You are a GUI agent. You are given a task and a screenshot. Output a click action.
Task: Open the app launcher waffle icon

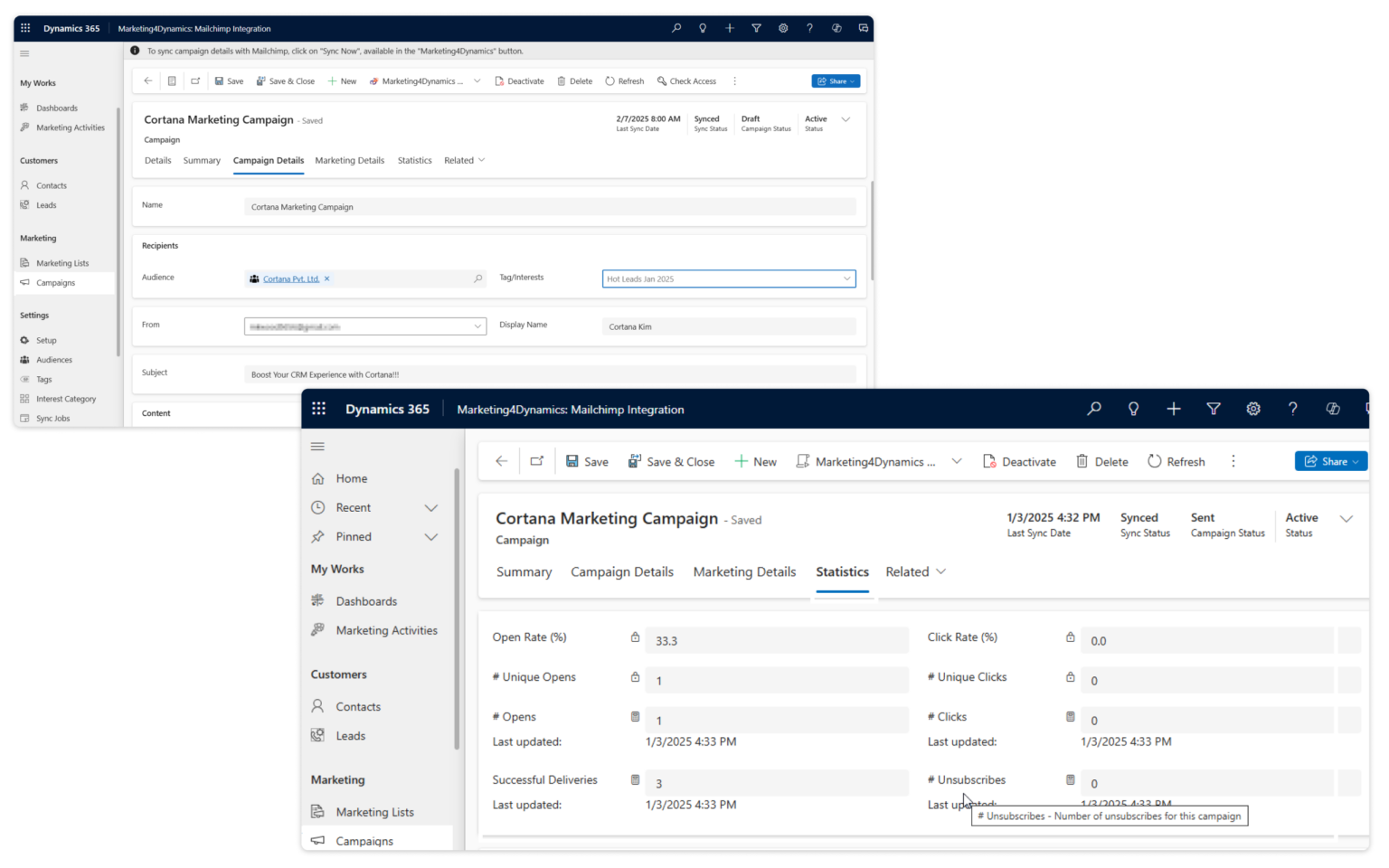click(318, 409)
